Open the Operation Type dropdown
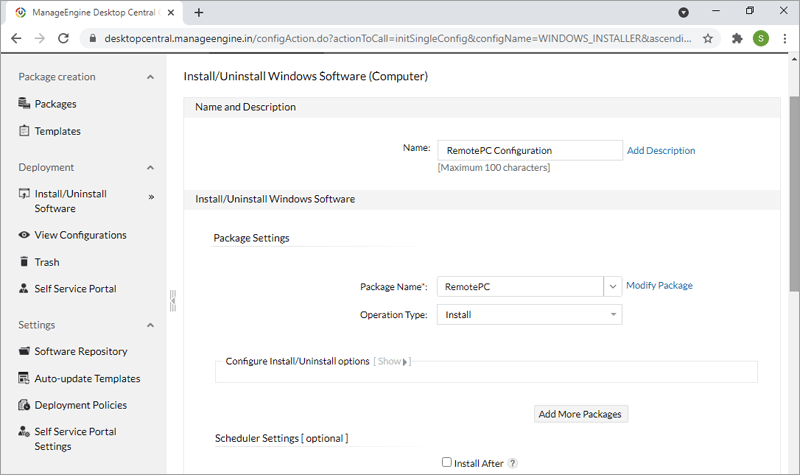800x475 pixels. click(612, 315)
